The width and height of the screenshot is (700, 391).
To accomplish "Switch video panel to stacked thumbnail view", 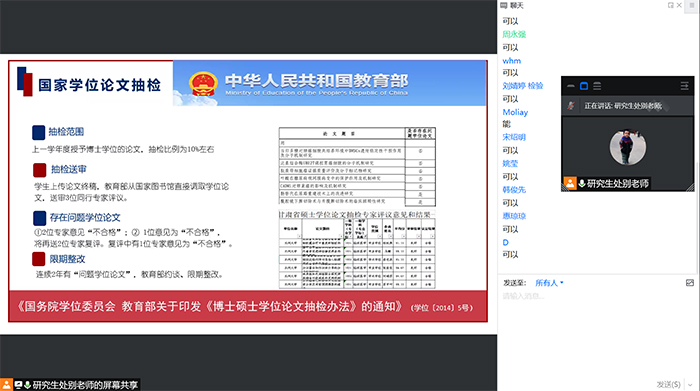I will [x=597, y=86].
